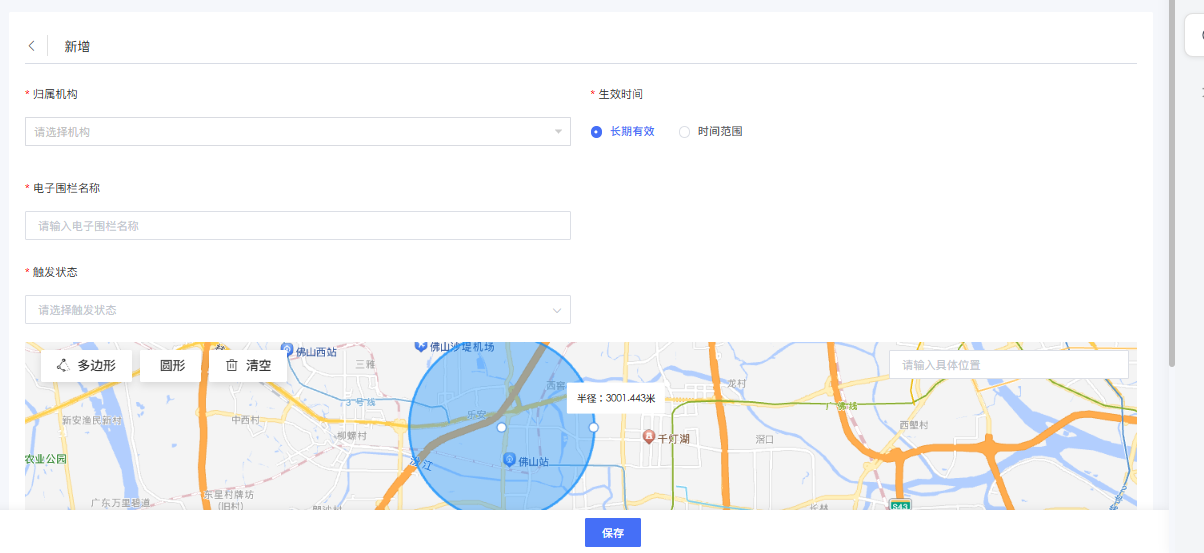The width and height of the screenshot is (1204, 553).
Task: Click the 请输入具体位置 map search box
Action: (x=1008, y=365)
